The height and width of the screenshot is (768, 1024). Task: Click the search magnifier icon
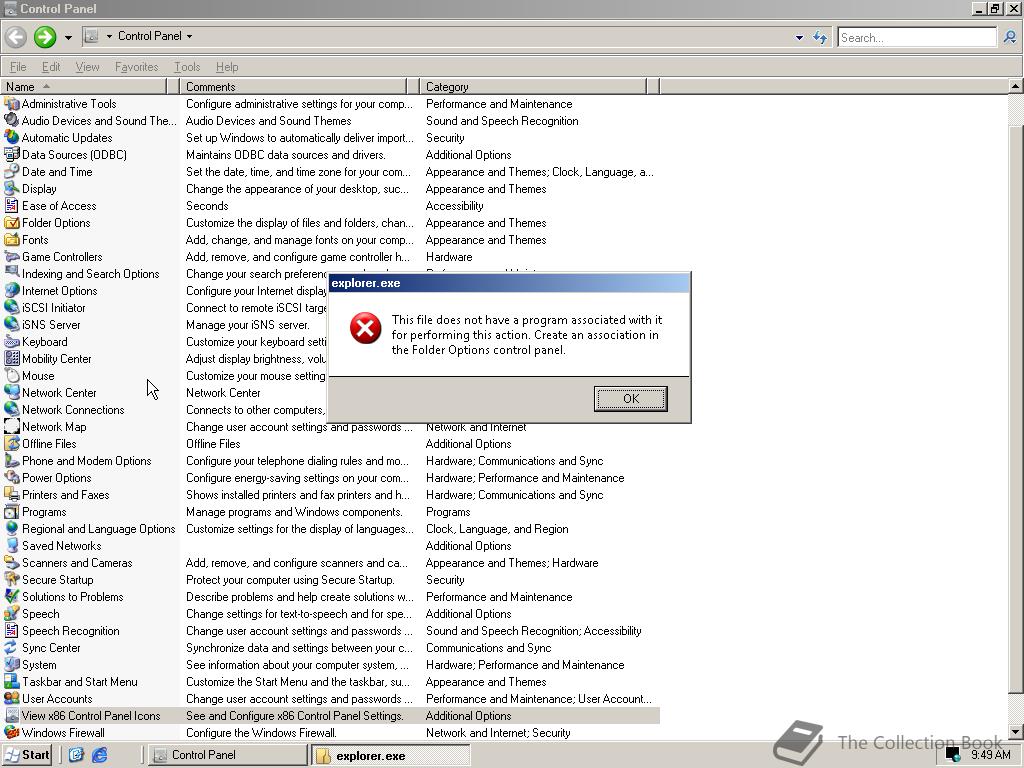pos(1010,37)
